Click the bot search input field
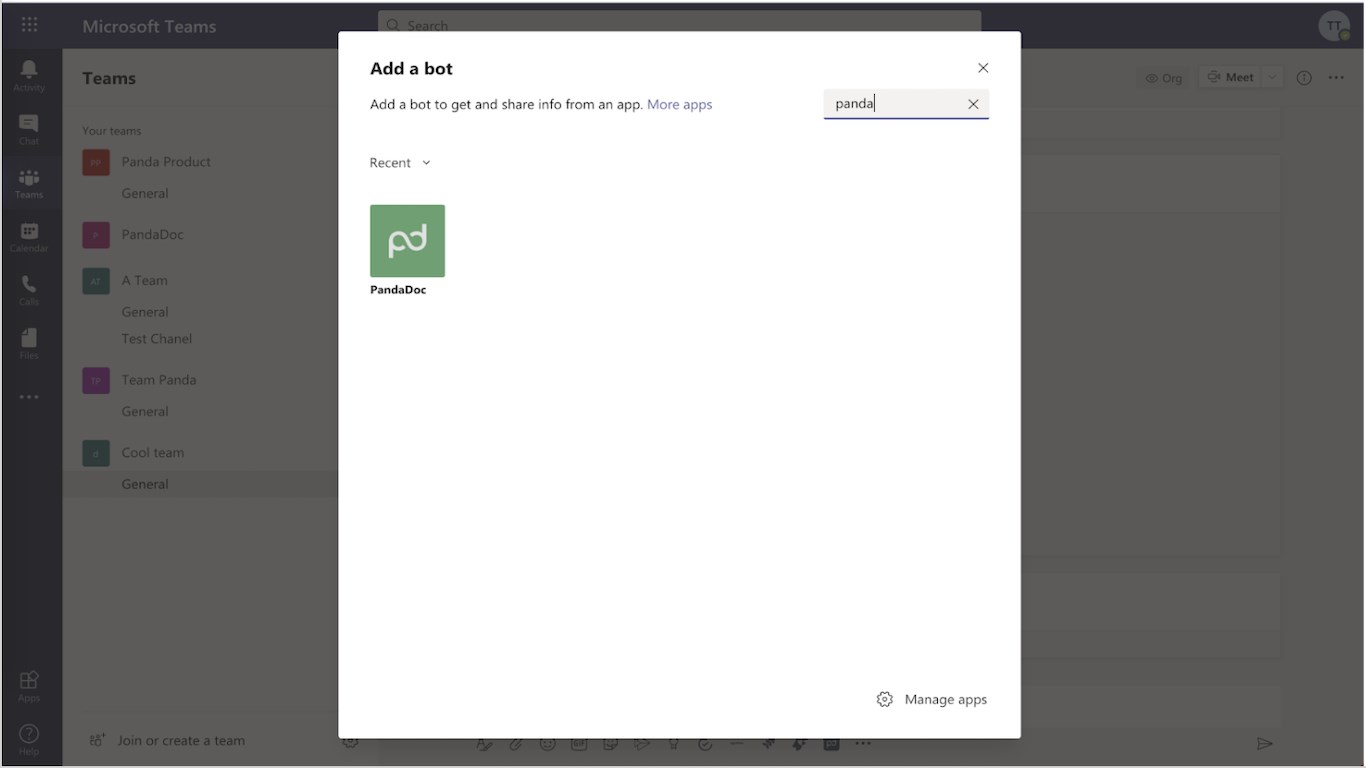 895,104
